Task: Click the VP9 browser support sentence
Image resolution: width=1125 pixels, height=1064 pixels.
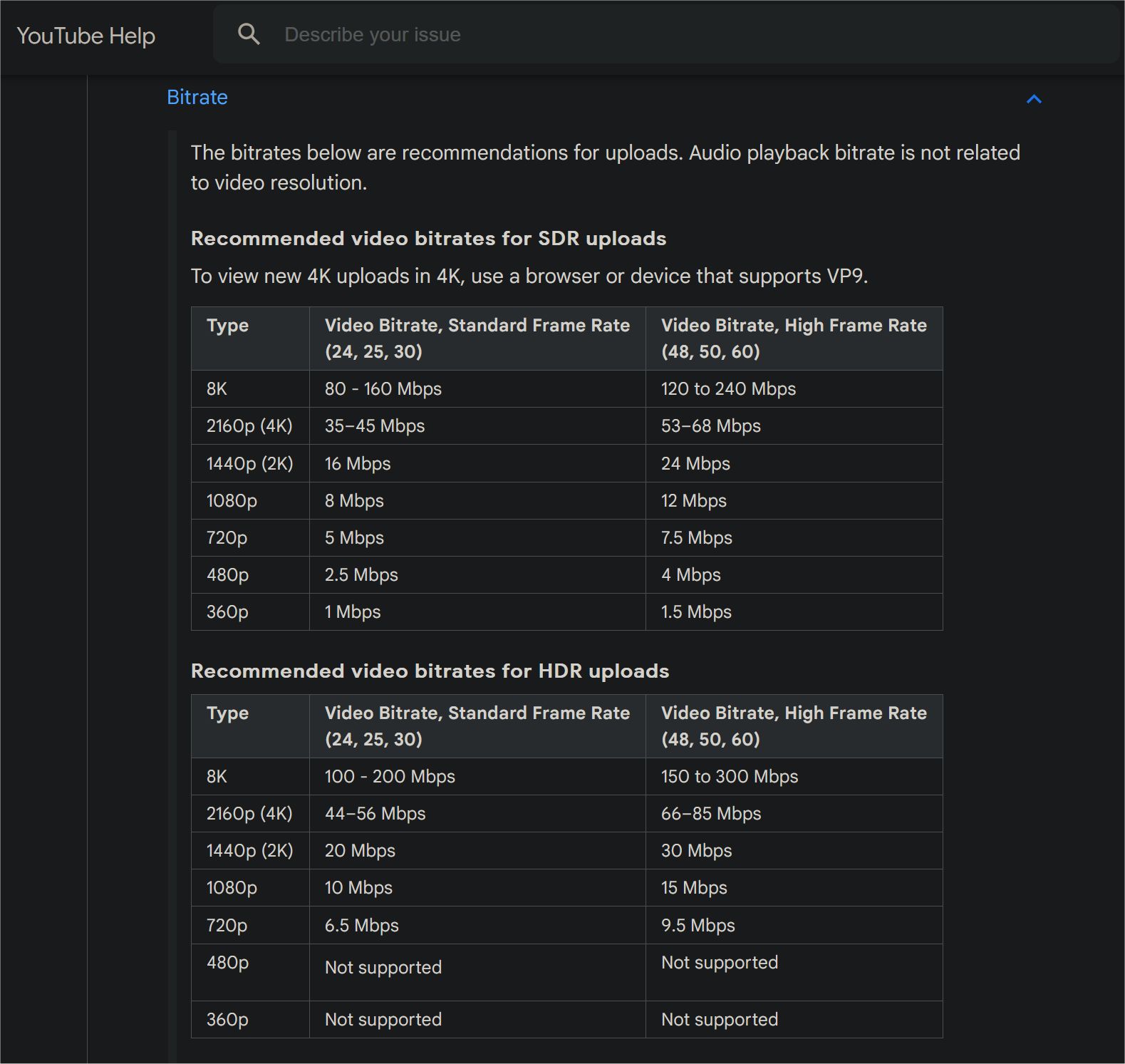Action: coord(529,276)
